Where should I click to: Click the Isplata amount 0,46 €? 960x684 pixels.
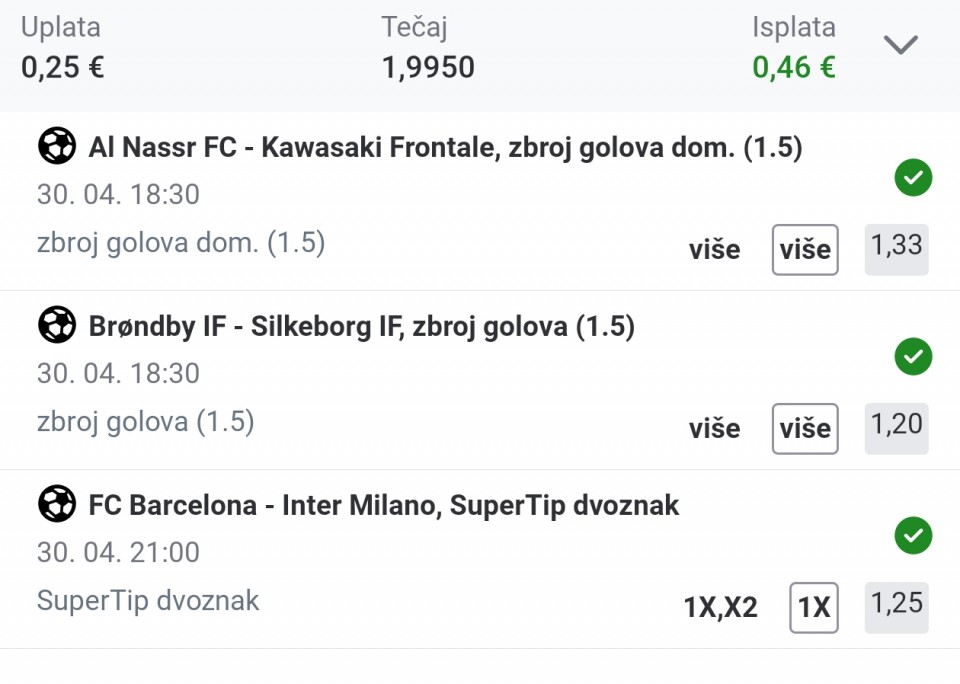point(793,67)
